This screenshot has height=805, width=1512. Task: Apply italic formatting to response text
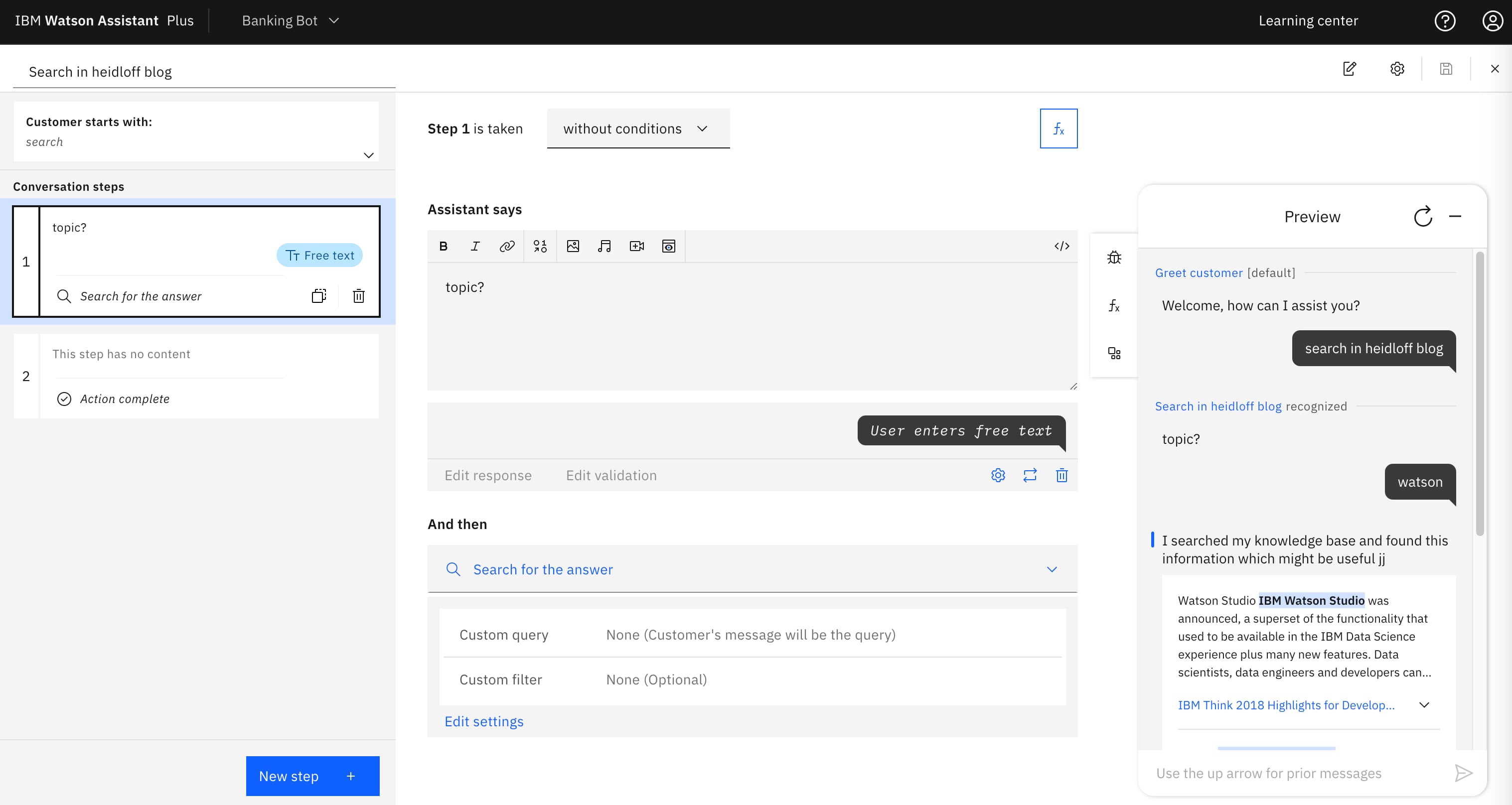(475, 246)
